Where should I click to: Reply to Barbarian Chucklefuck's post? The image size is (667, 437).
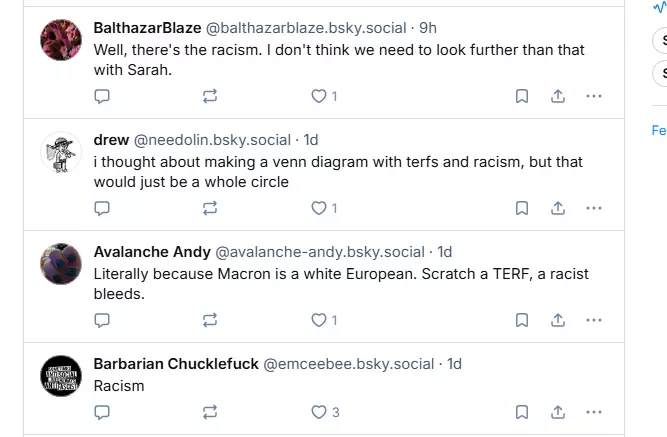pyautogui.click(x=102, y=411)
